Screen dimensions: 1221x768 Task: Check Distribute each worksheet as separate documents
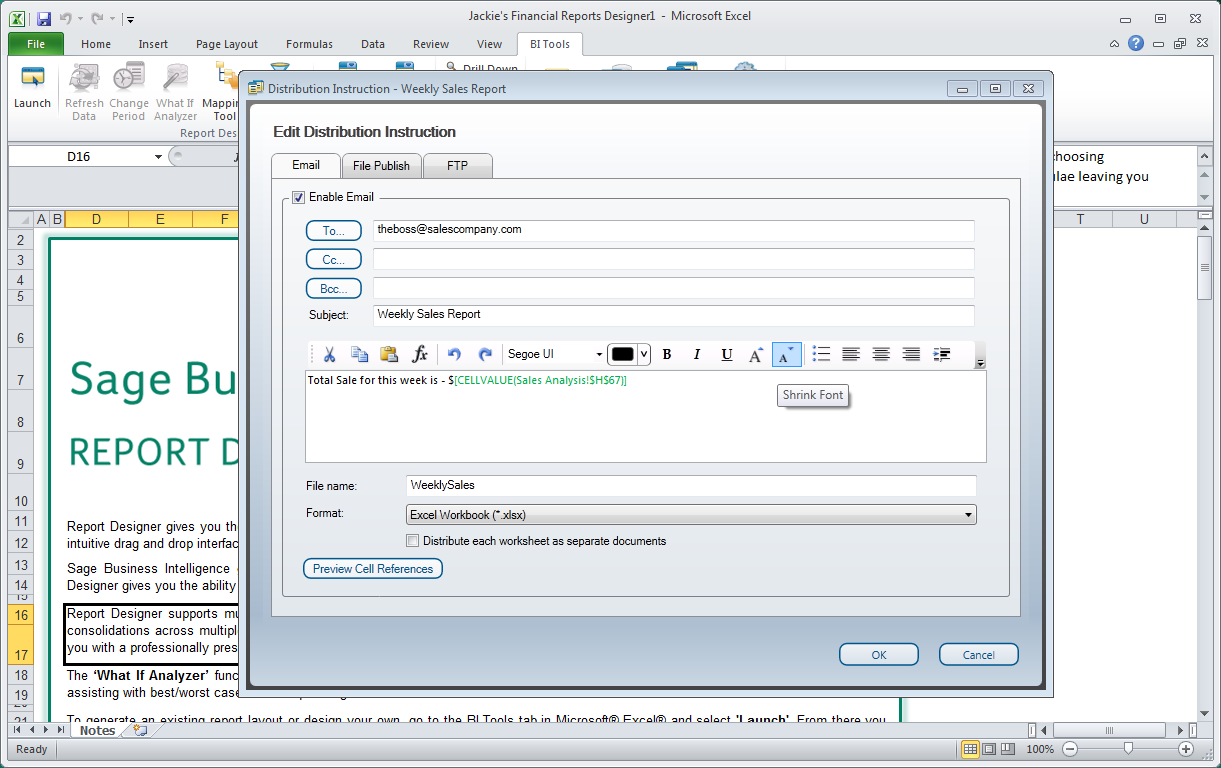pos(413,541)
